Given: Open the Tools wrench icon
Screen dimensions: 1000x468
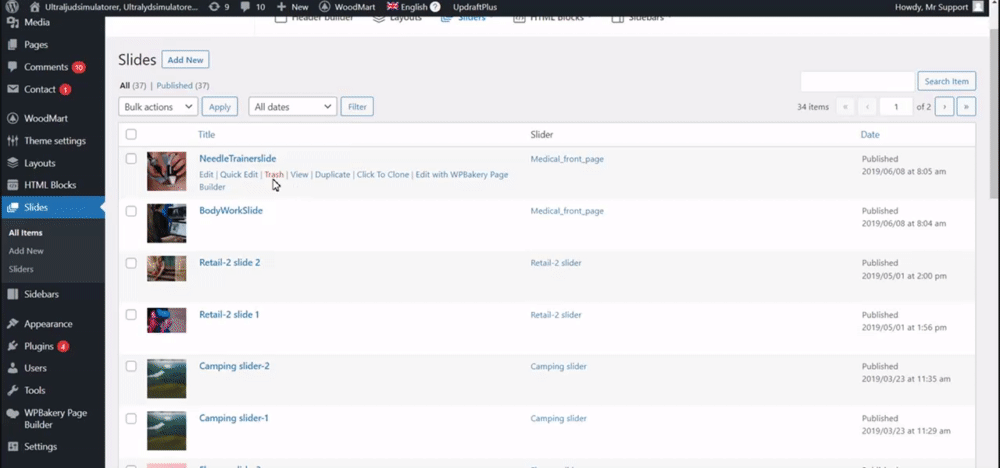Looking at the screenshot, I should point(13,390).
